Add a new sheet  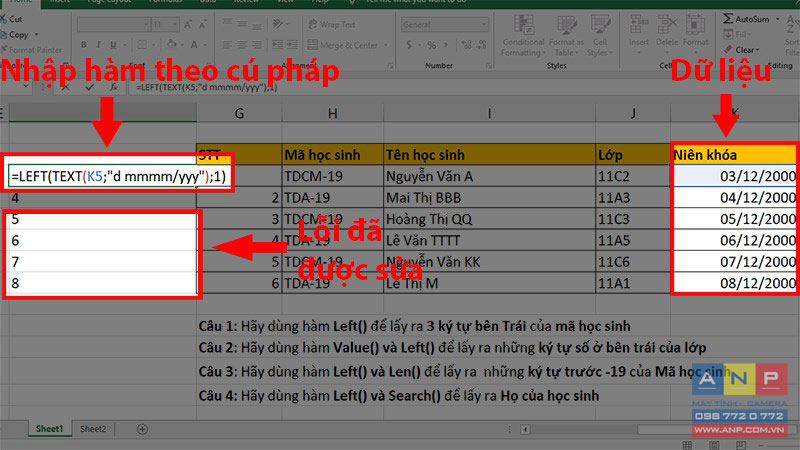click(x=142, y=430)
